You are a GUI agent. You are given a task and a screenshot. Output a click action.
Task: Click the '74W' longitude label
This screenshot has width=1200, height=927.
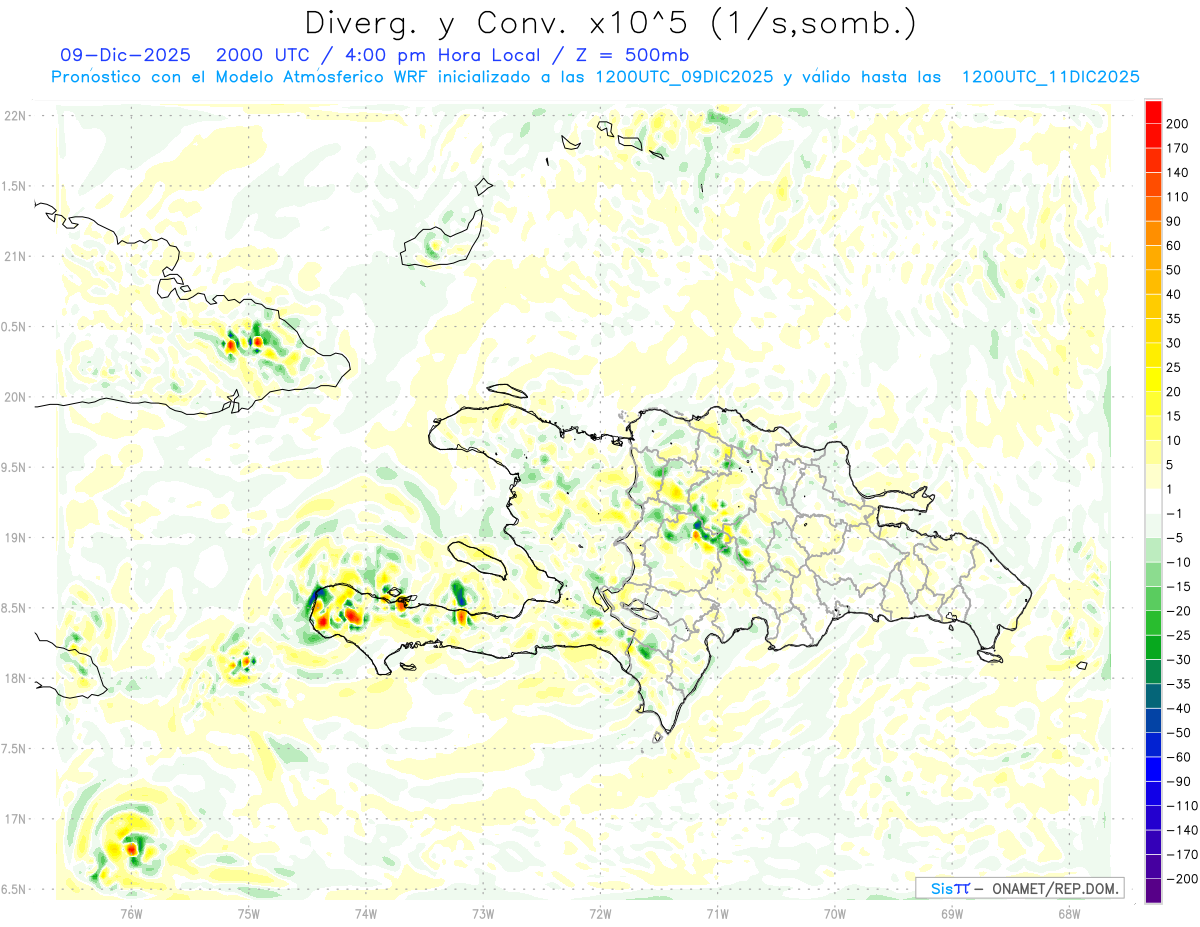[x=365, y=913]
